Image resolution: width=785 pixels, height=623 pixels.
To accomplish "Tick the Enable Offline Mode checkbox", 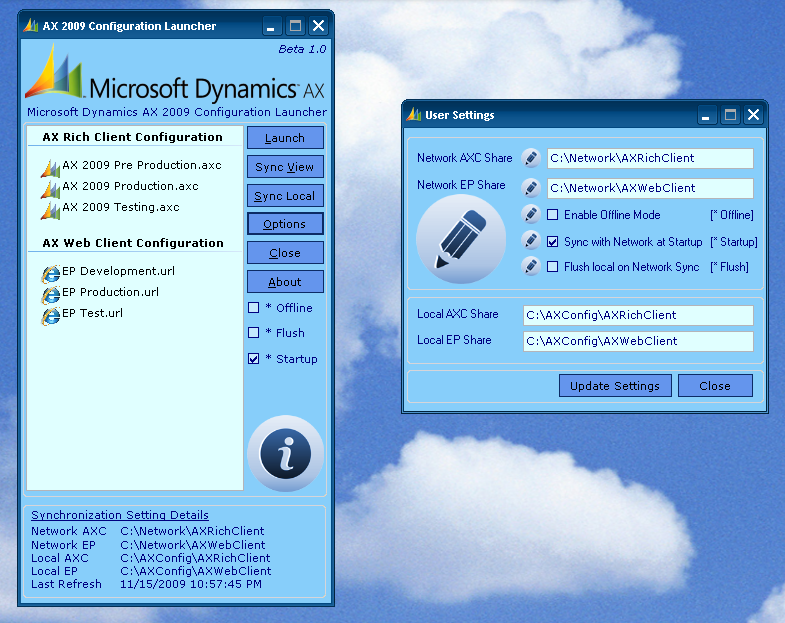I will click(552, 215).
